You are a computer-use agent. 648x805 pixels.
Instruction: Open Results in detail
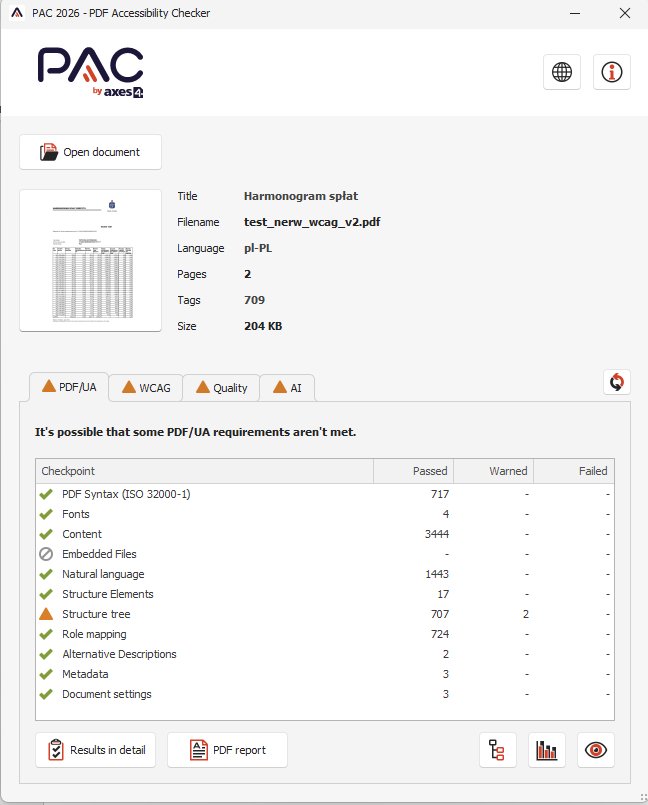[96, 750]
